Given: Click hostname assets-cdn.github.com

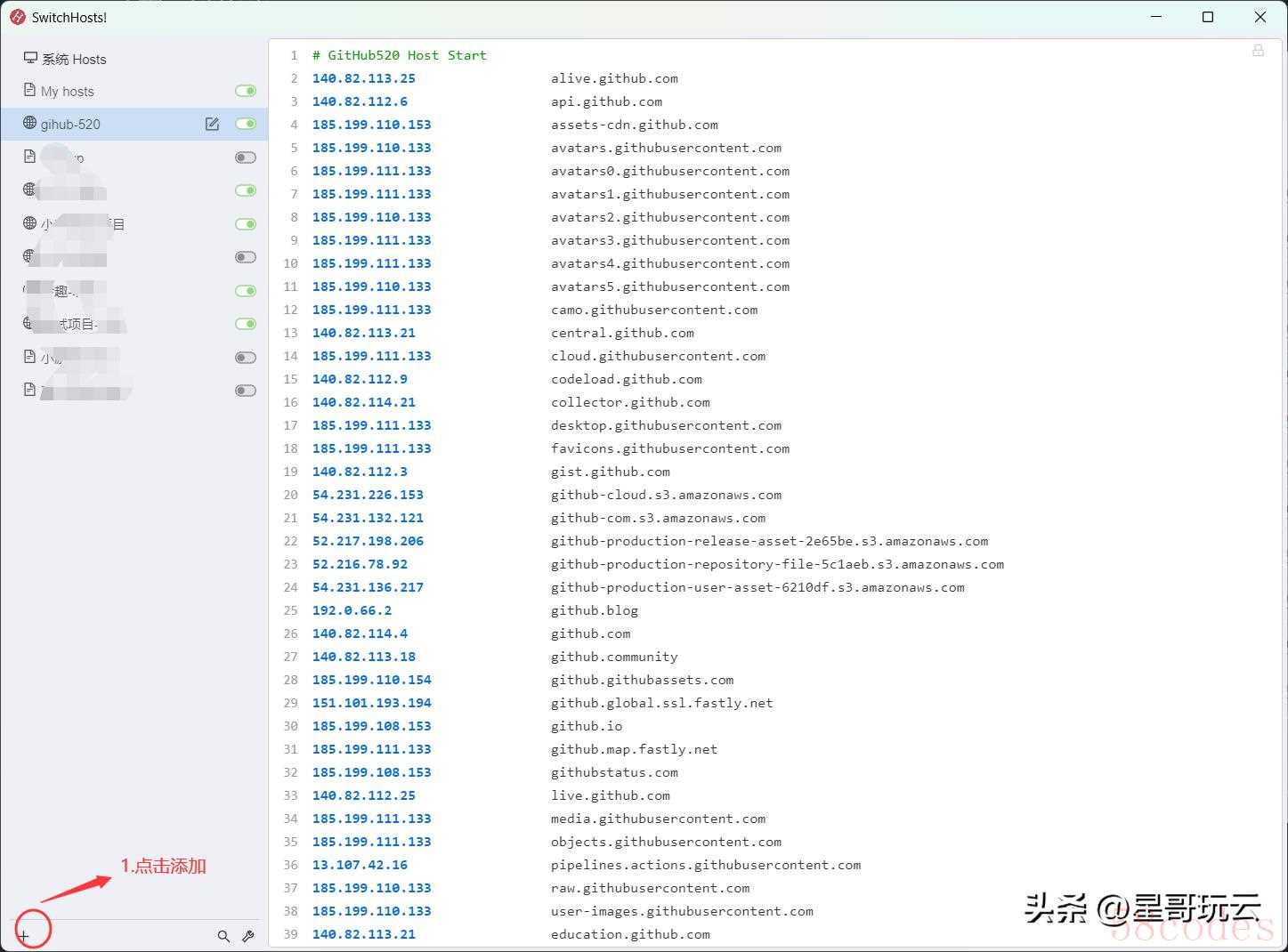Looking at the screenshot, I should point(634,125).
